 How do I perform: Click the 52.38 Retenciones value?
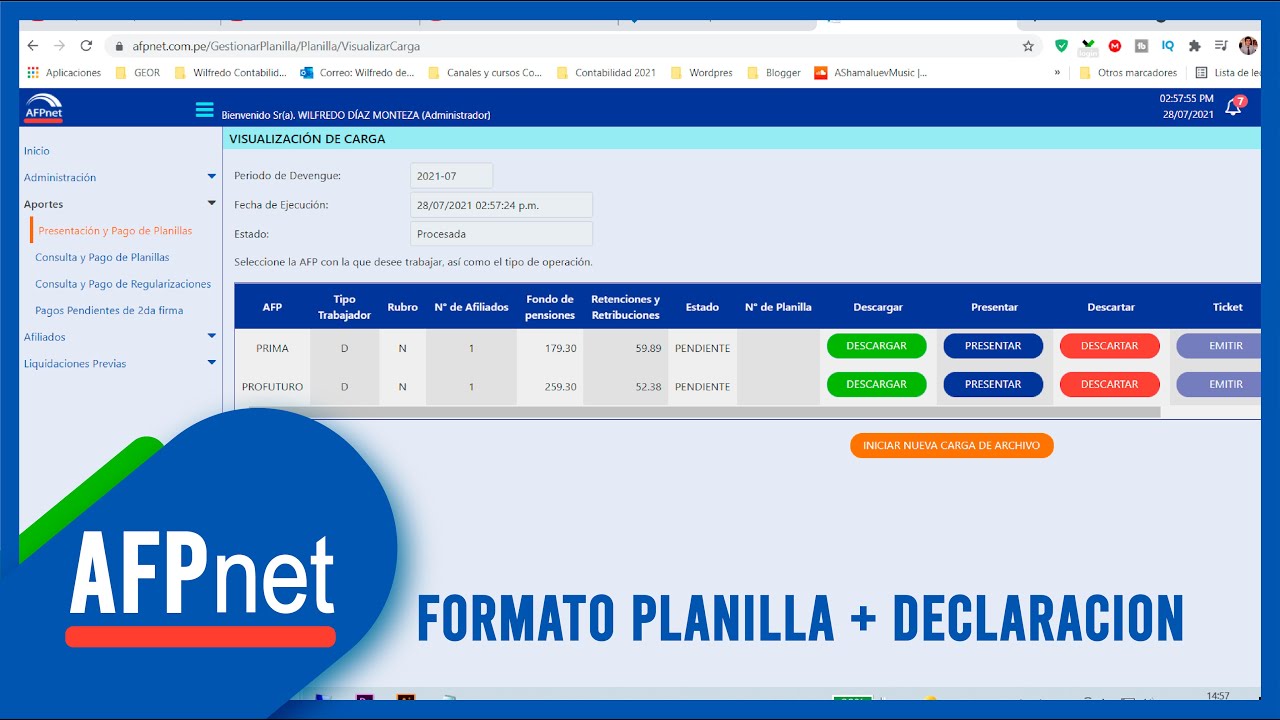pos(648,387)
